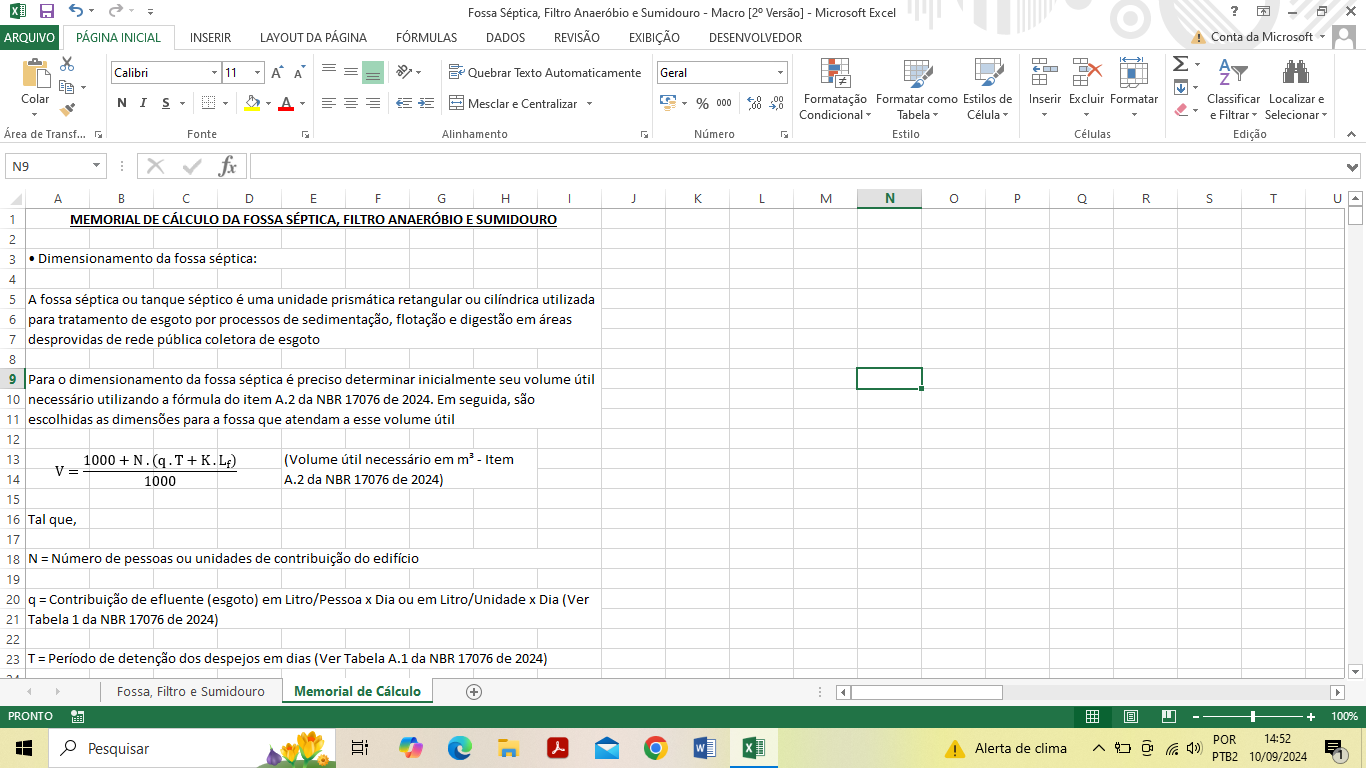Toggle Wrap Text (Quebrar Texto Automaticamente)
This screenshot has width=1366, height=768.
(x=544, y=73)
